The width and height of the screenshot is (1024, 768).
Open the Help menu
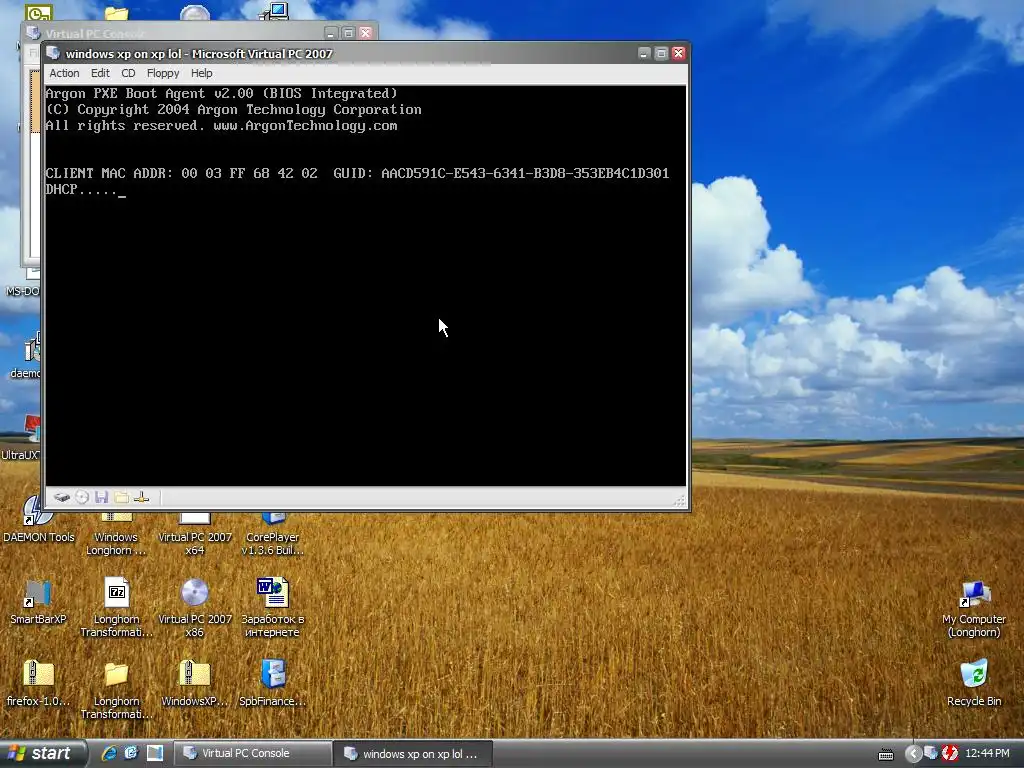(201, 73)
